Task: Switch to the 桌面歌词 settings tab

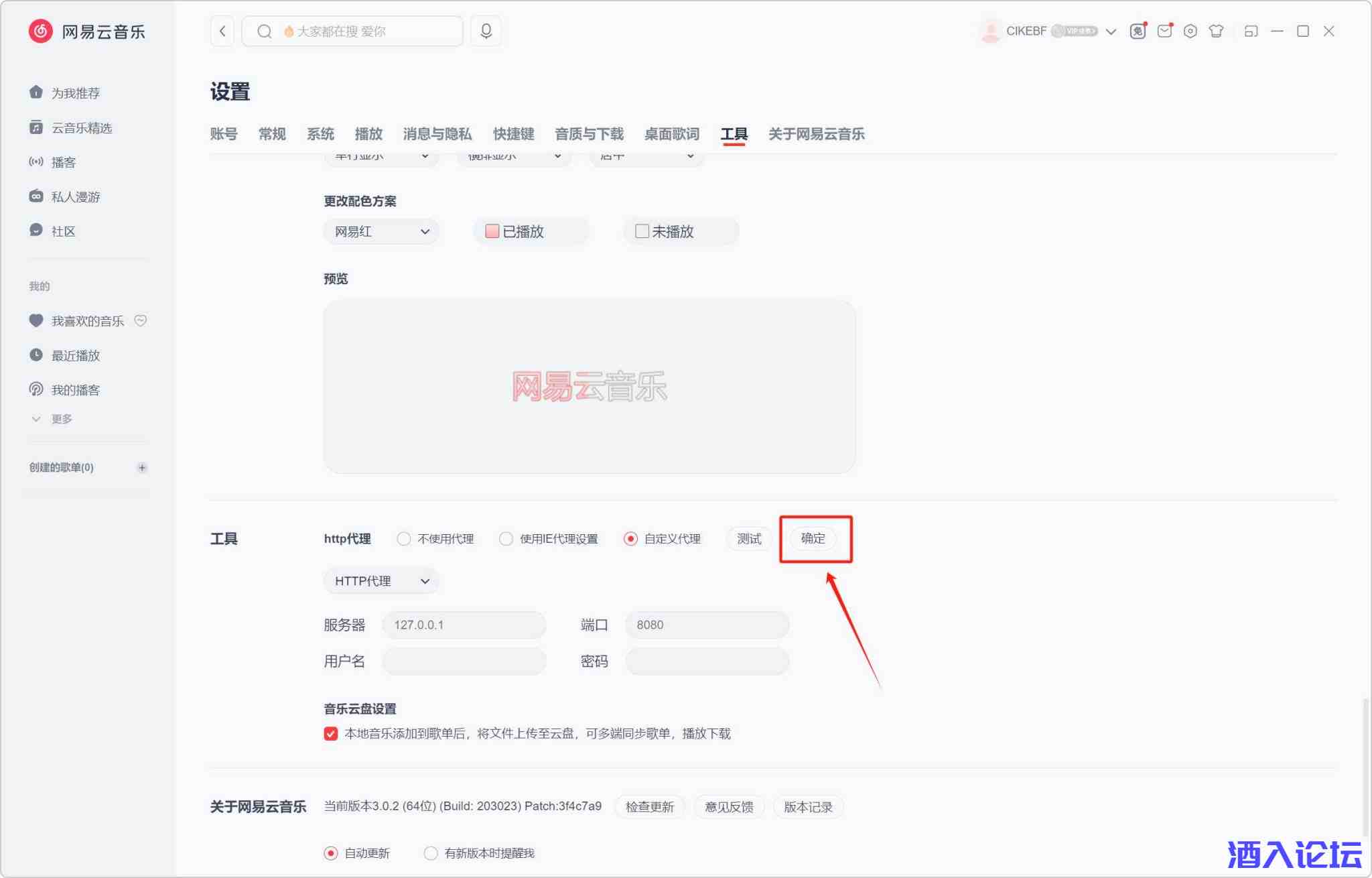Action: click(671, 134)
